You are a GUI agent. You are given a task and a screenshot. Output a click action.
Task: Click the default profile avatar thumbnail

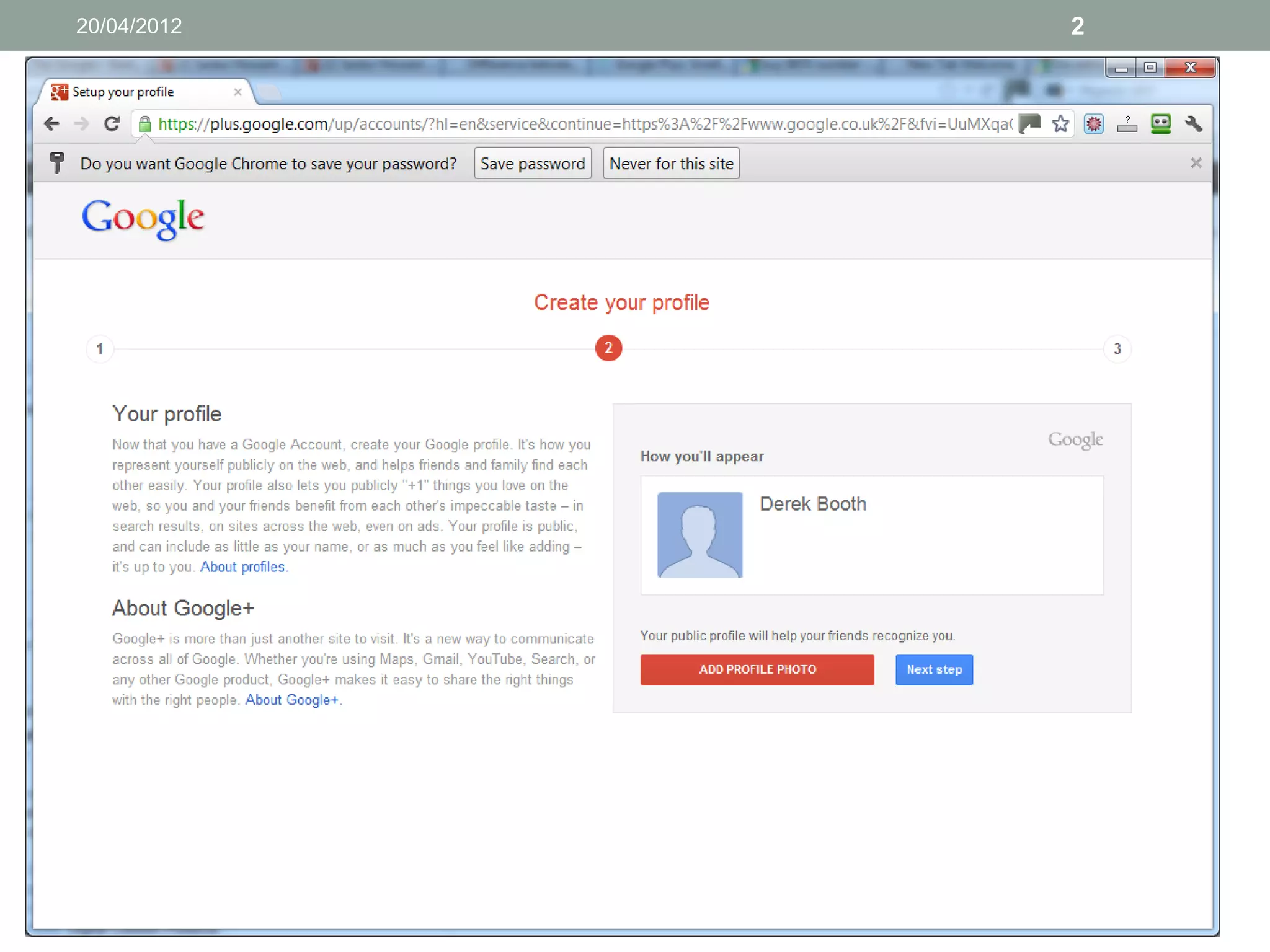pos(699,535)
